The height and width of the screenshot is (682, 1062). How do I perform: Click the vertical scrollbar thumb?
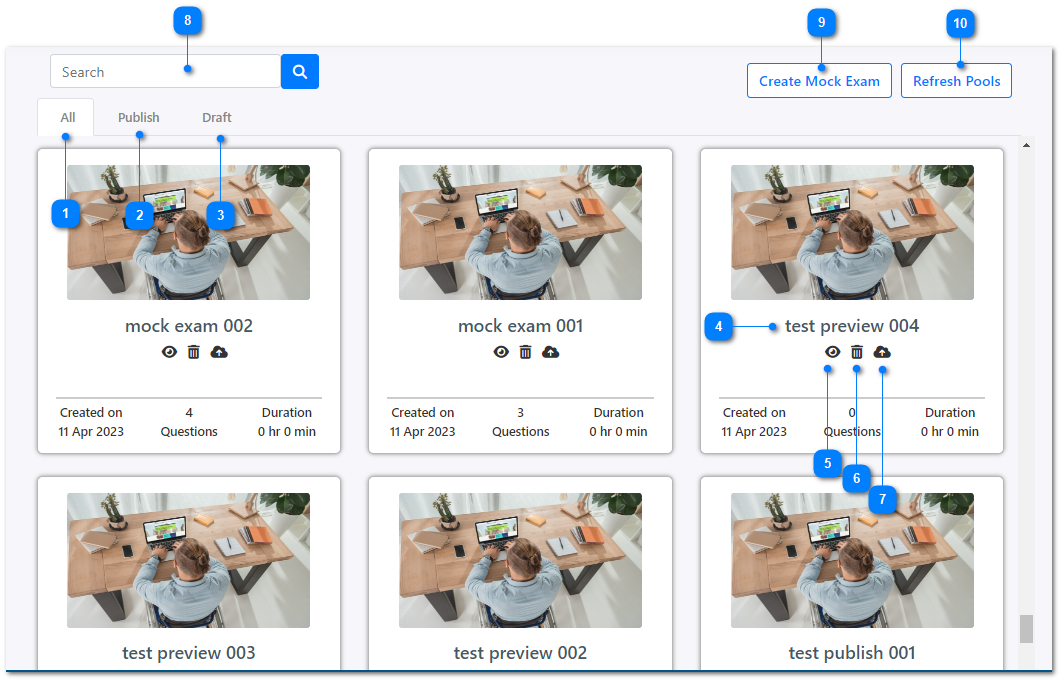(1025, 629)
